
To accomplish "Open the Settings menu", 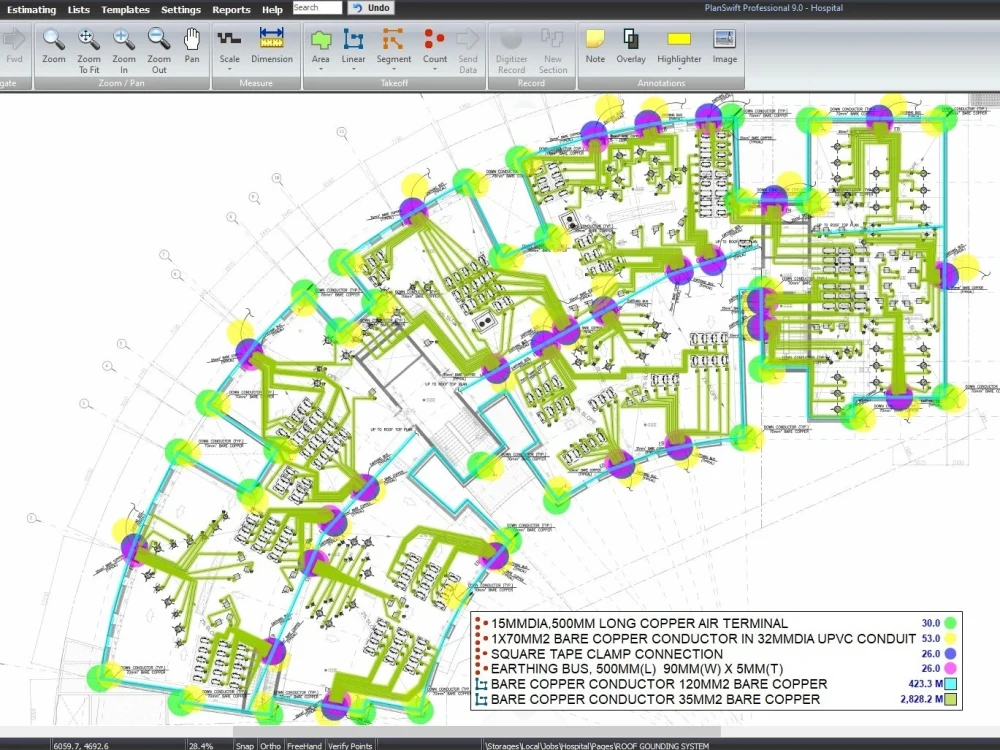I will click(x=180, y=10).
